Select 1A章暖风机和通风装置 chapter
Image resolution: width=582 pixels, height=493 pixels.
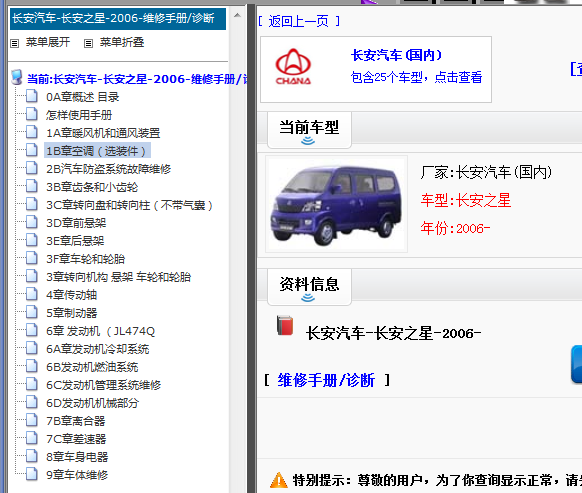[103, 133]
